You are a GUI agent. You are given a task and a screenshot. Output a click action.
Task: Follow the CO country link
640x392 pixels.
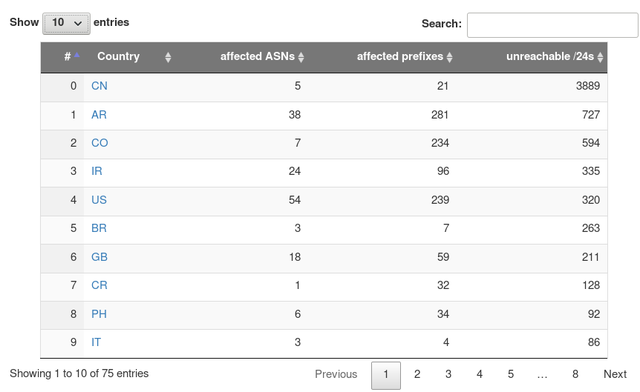[x=100, y=143]
